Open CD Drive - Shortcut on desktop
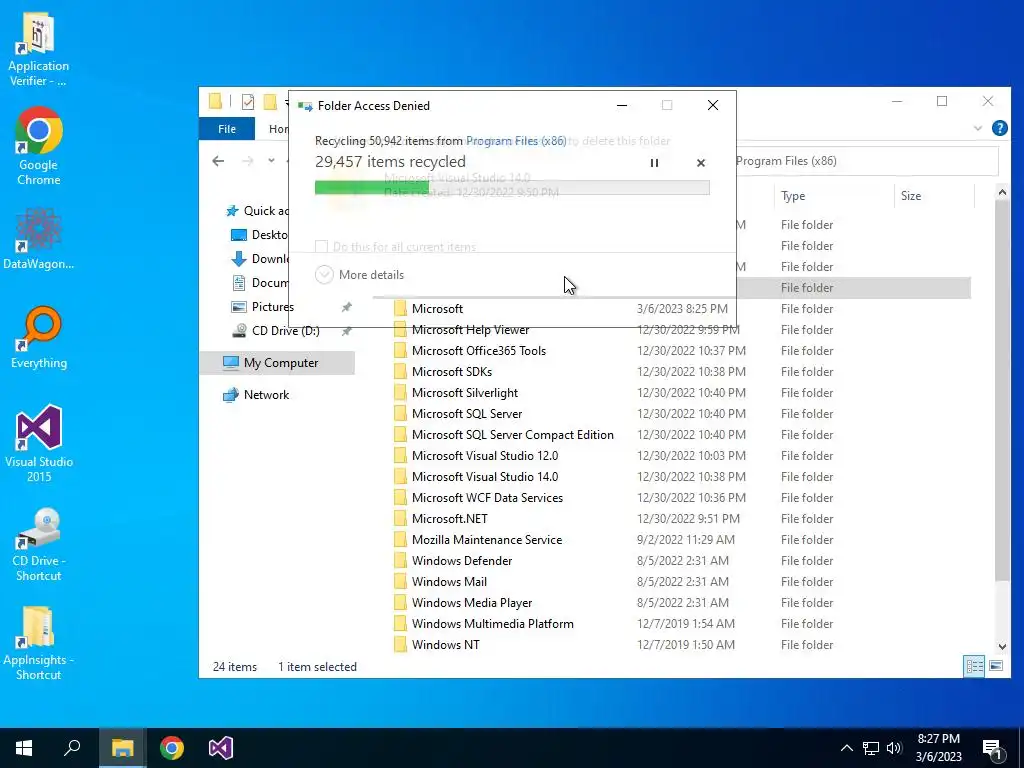1024x768 pixels. pos(38,545)
